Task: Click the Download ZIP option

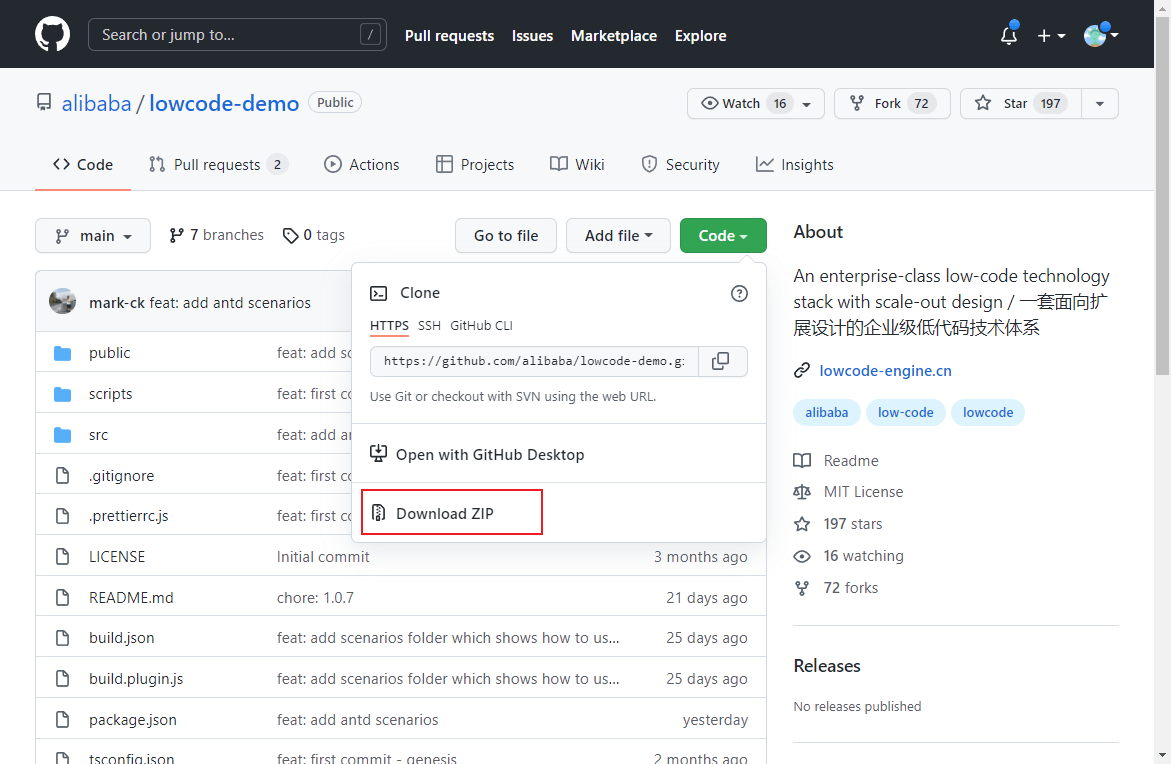Action: [452, 512]
